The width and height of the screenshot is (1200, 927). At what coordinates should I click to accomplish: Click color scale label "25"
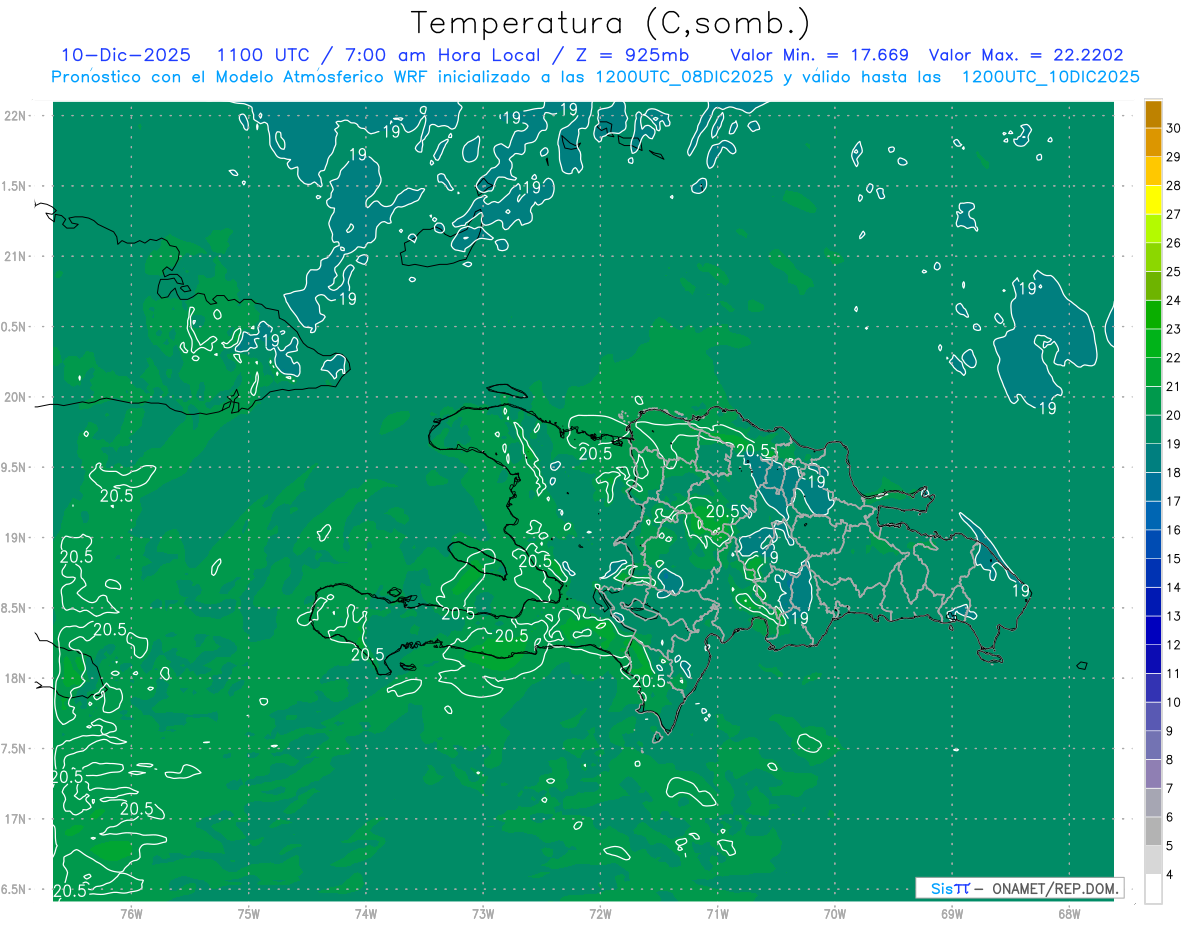pos(1175,272)
